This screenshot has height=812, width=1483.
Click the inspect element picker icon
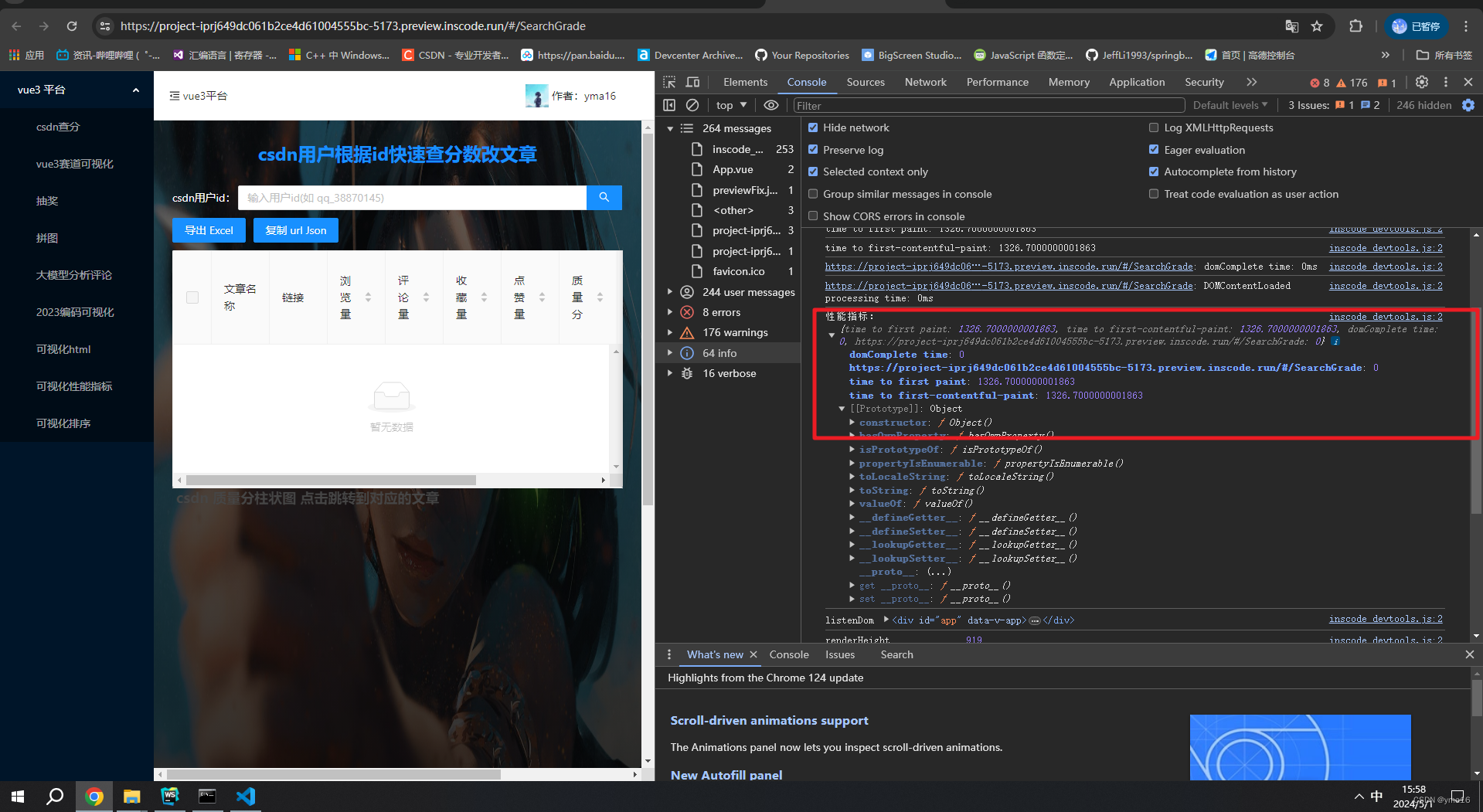pos(669,82)
